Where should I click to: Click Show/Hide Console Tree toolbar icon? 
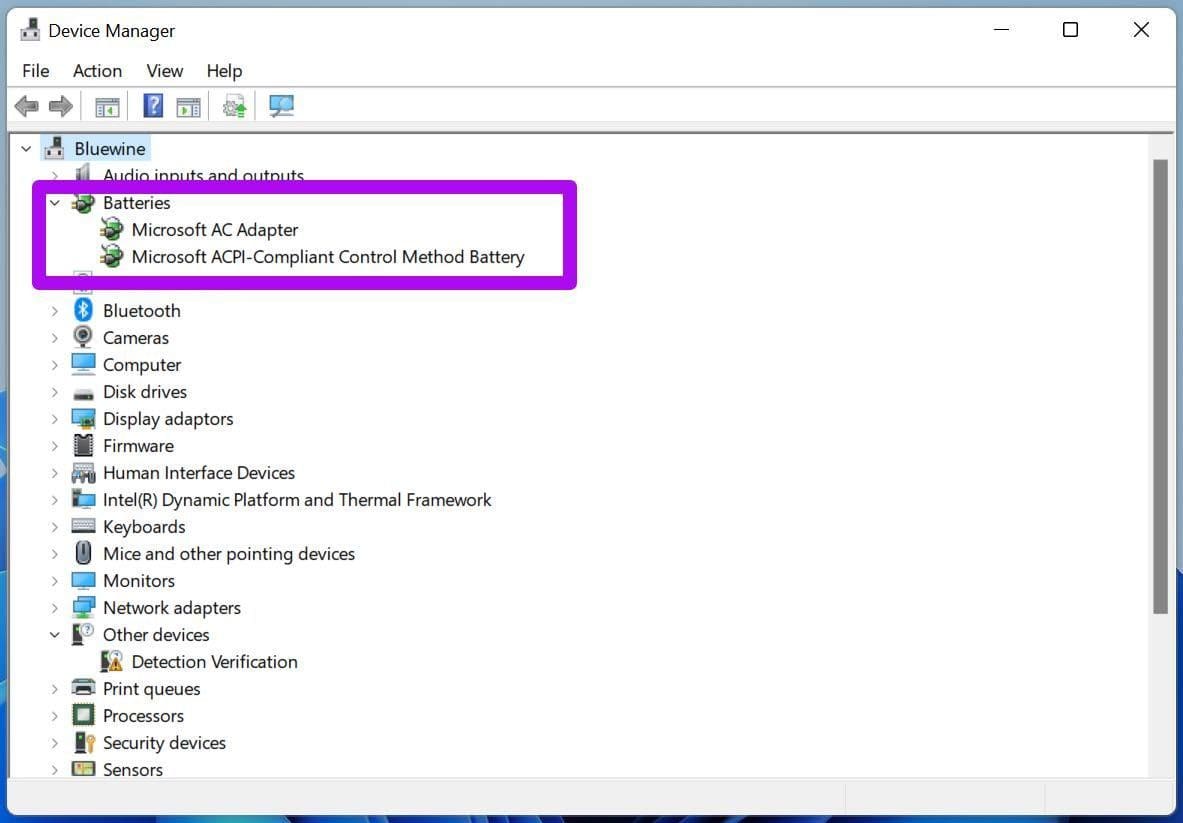pyautogui.click(x=107, y=107)
